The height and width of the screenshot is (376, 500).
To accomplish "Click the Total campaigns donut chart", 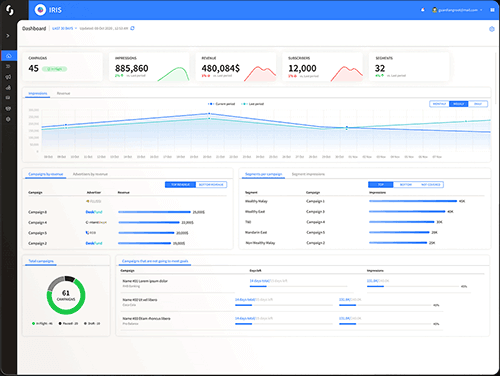I will click(66, 295).
